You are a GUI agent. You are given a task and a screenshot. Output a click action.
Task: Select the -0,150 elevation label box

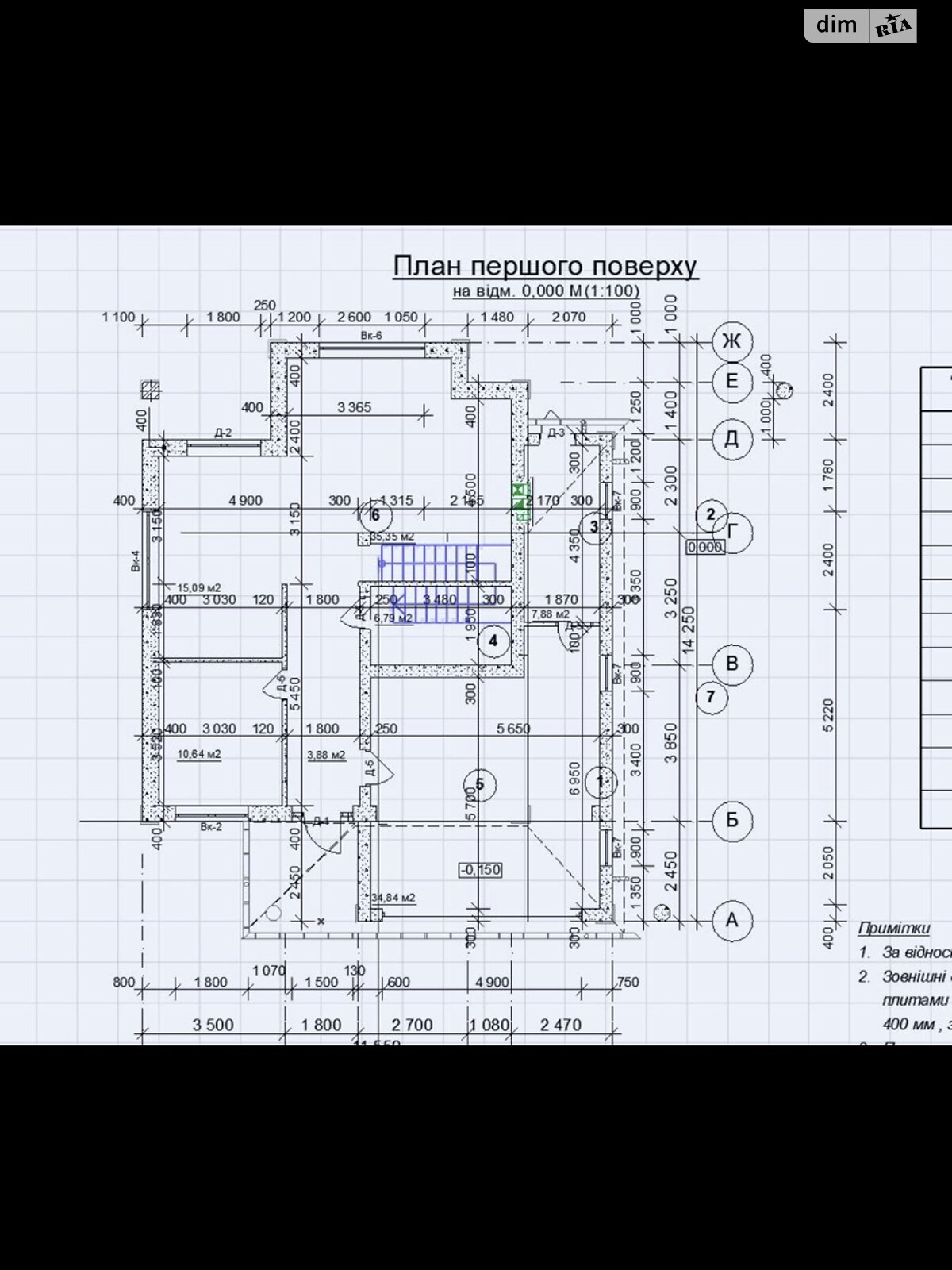(480, 870)
